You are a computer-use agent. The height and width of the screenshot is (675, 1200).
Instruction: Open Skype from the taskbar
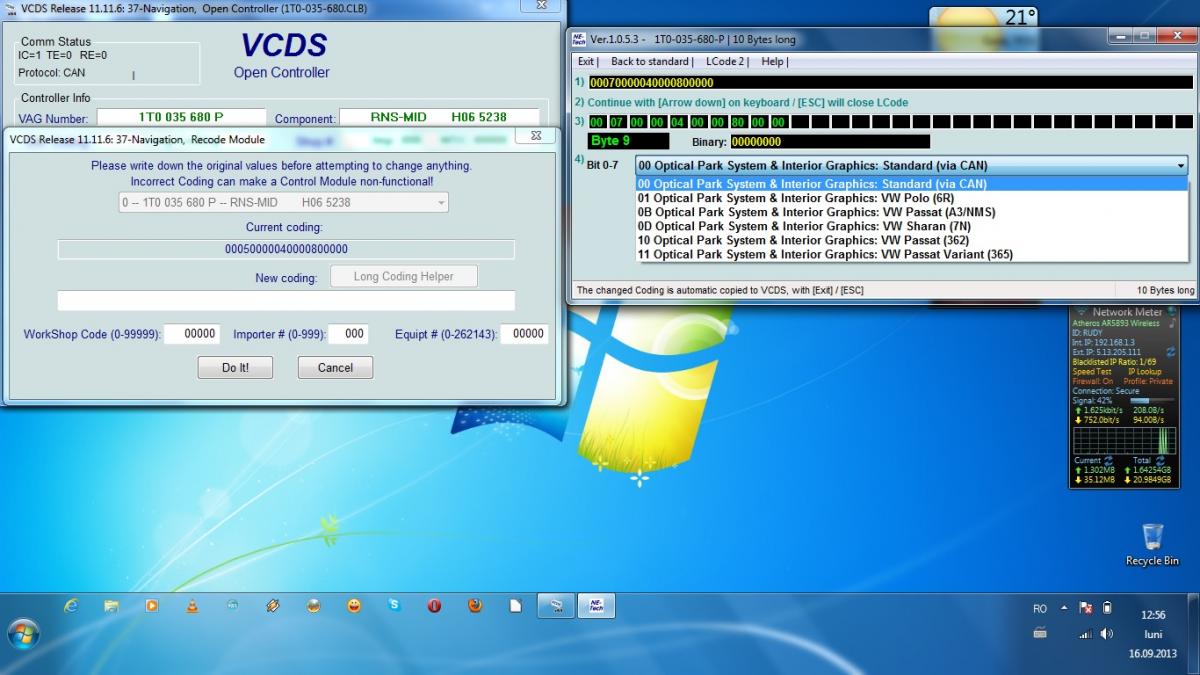(x=394, y=606)
